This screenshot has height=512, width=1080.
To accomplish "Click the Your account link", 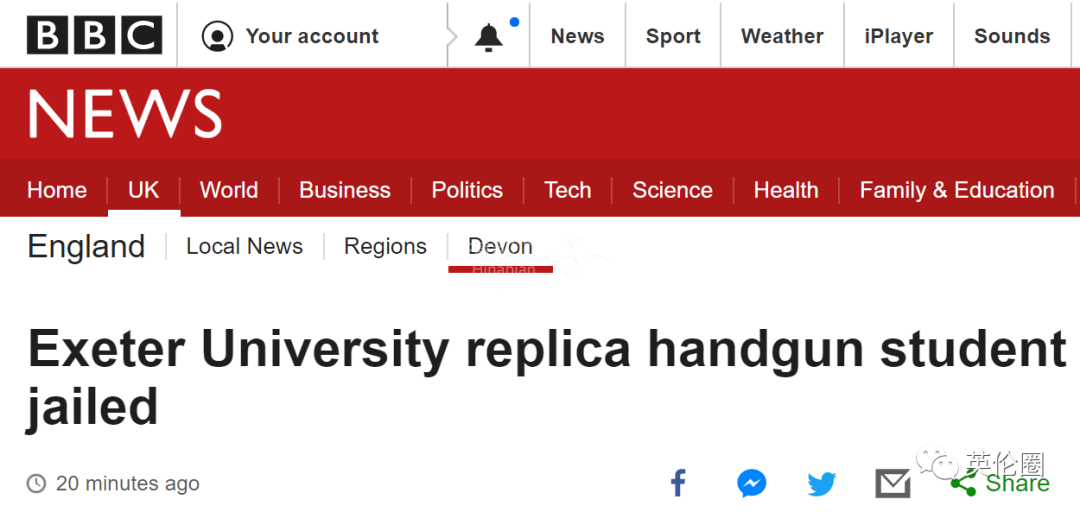I will tap(312, 37).
